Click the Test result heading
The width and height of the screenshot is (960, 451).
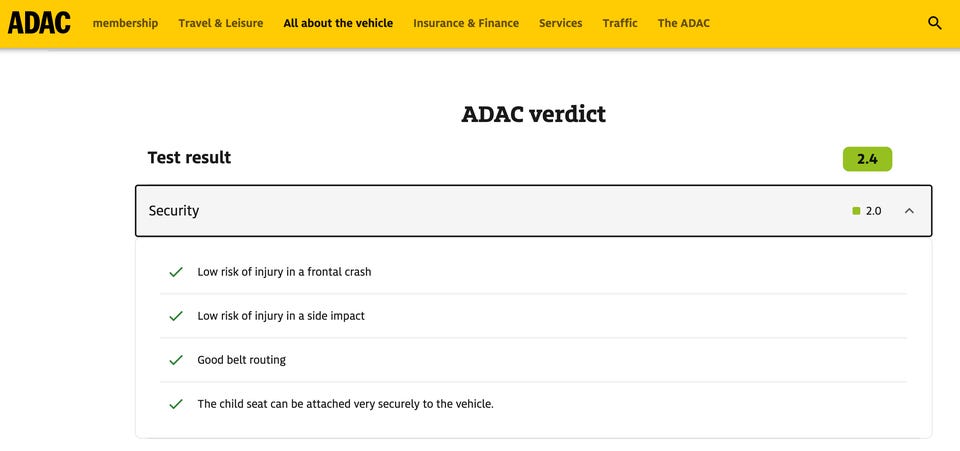tap(189, 158)
